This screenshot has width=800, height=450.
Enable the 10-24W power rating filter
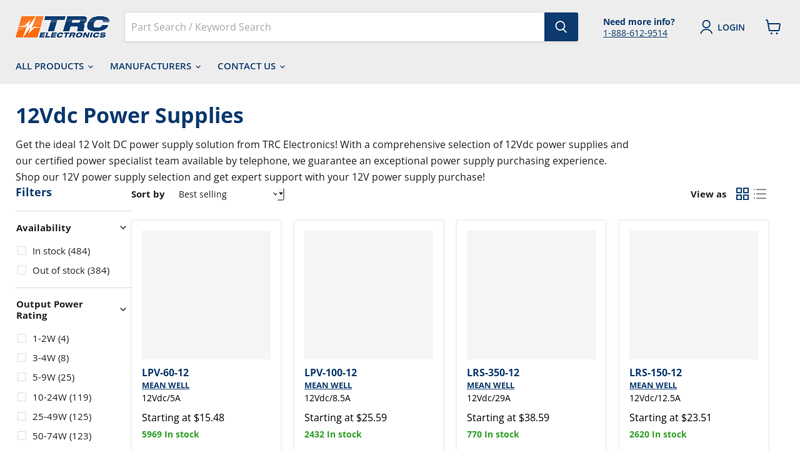pos(22,397)
